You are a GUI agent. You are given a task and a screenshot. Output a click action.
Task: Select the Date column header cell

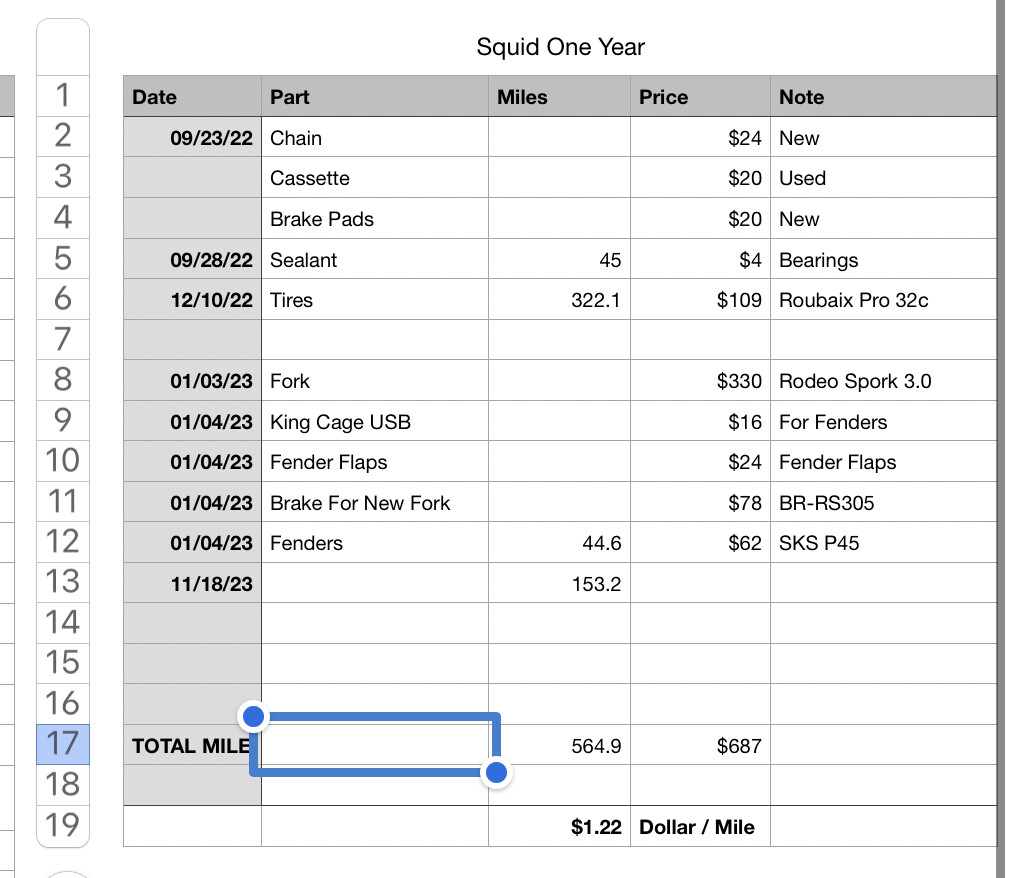click(193, 97)
